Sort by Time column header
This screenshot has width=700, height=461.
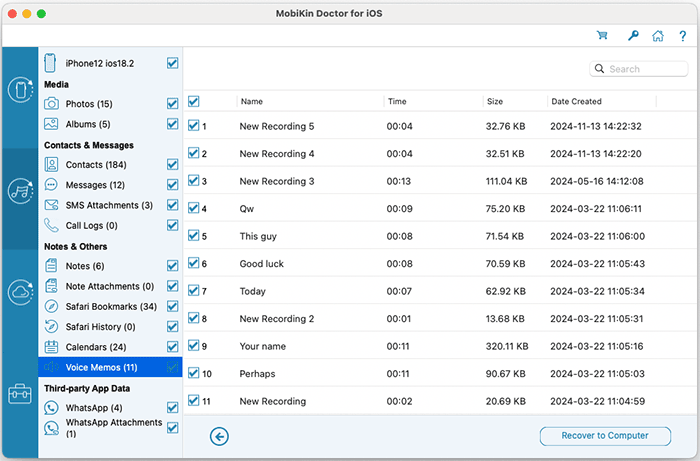(x=397, y=101)
